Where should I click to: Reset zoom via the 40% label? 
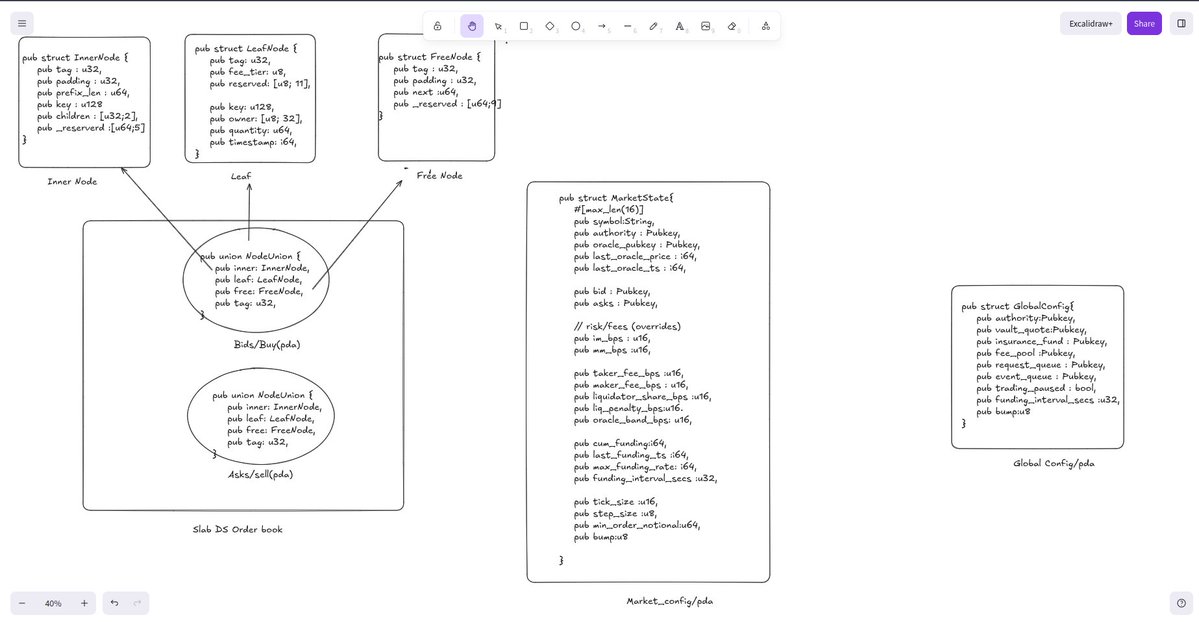pos(53,604)
